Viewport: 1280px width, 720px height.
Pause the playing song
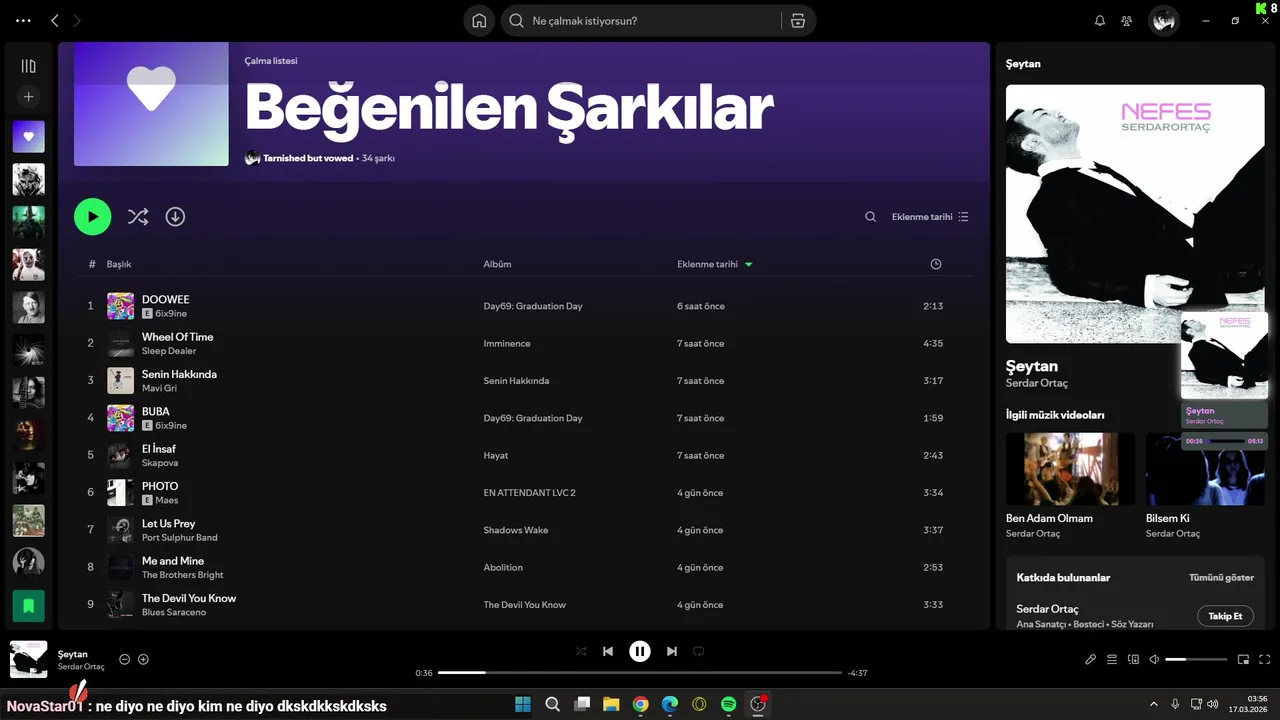pyautogui.click(x=640, y=651)
